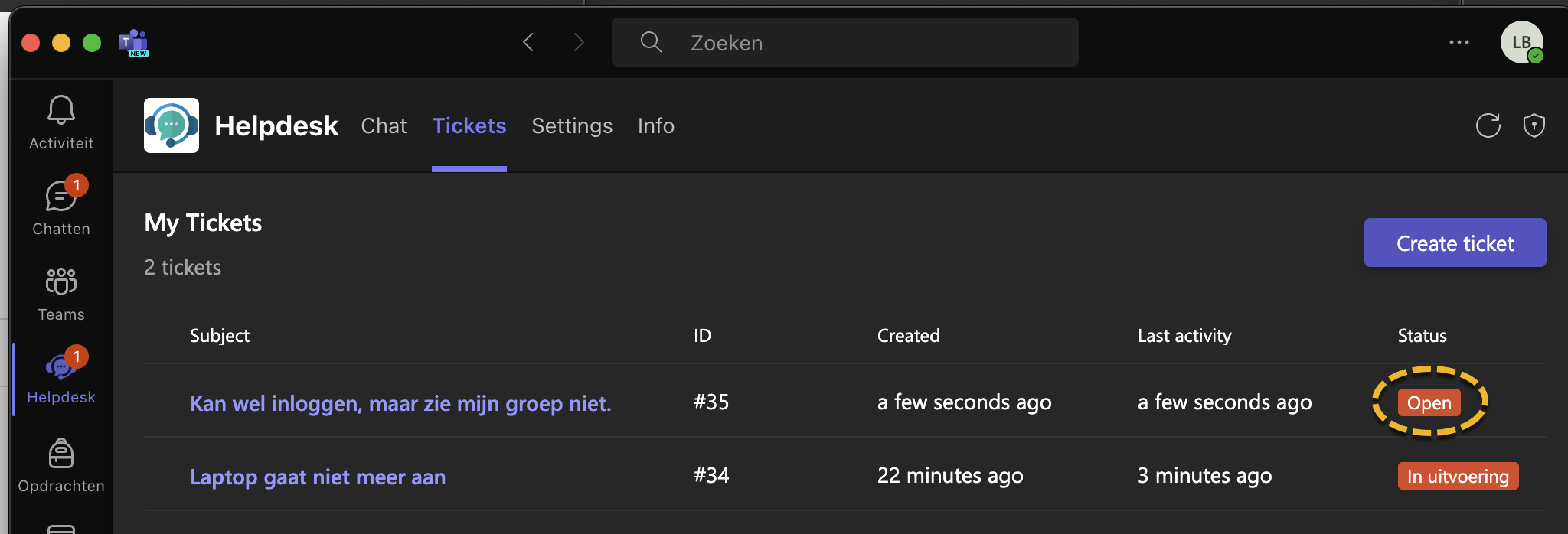Open Chatten from the sidebar
This screenshot has height=534, width=1568.
coord(61,207)
